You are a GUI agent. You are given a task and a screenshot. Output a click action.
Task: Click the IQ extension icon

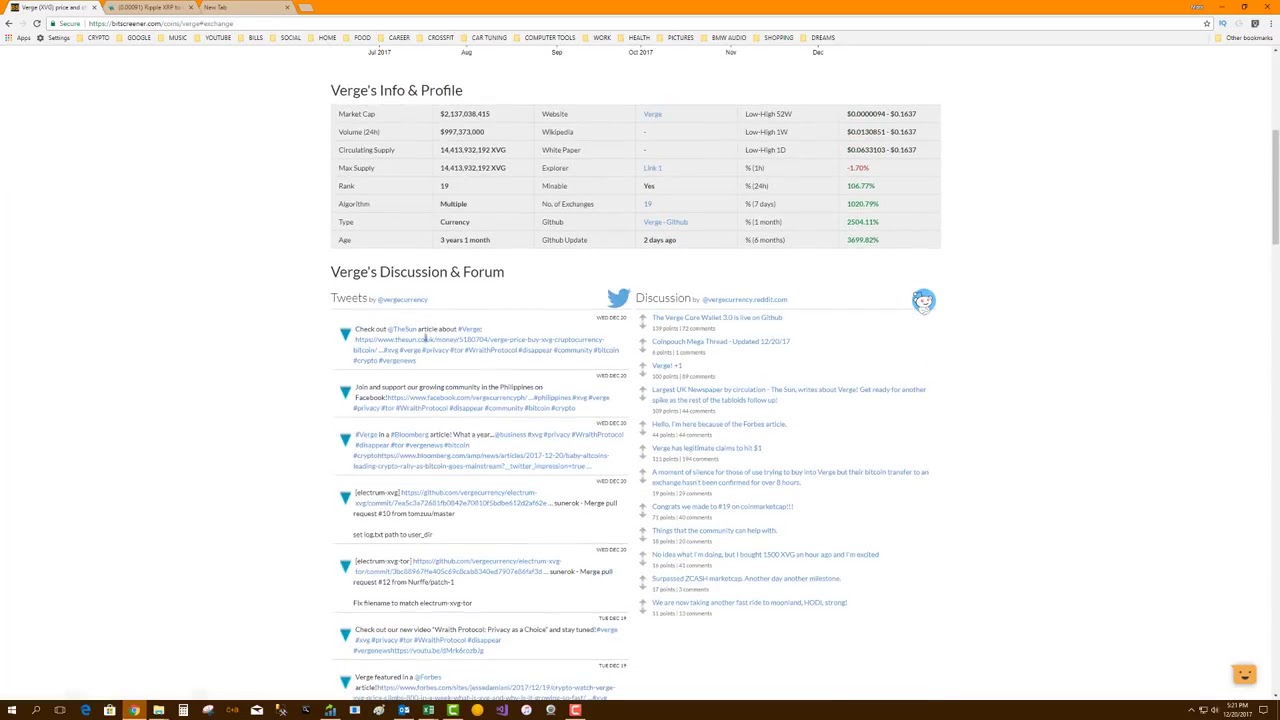click(1222, 23)
